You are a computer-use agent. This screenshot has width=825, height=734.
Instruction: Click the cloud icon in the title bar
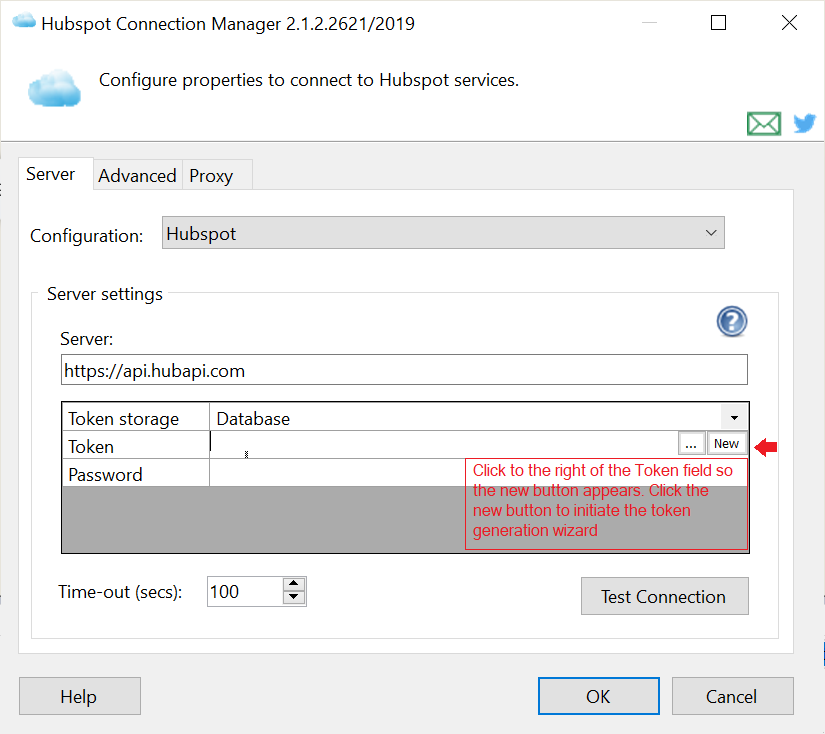pyautogui.click(x=24, y=22)
